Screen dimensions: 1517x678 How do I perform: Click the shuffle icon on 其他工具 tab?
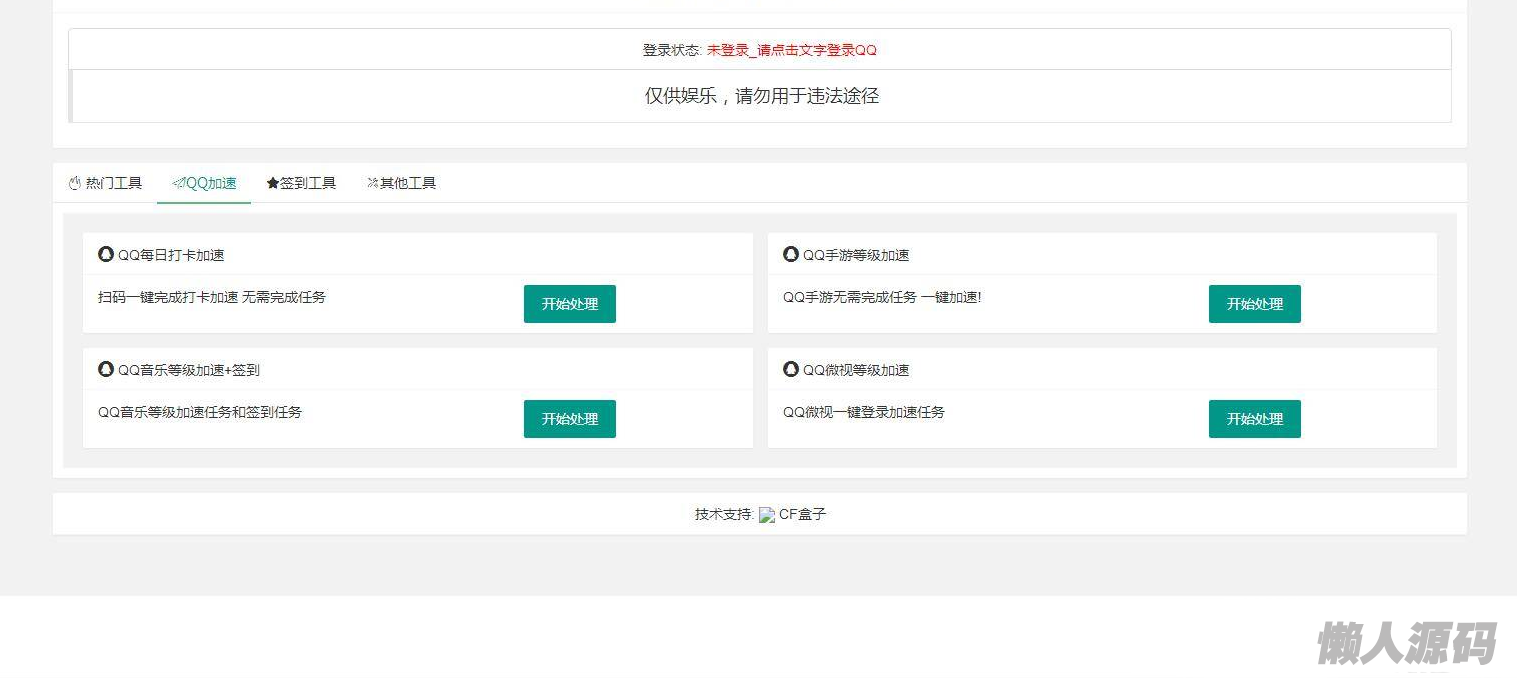(372, 183)
